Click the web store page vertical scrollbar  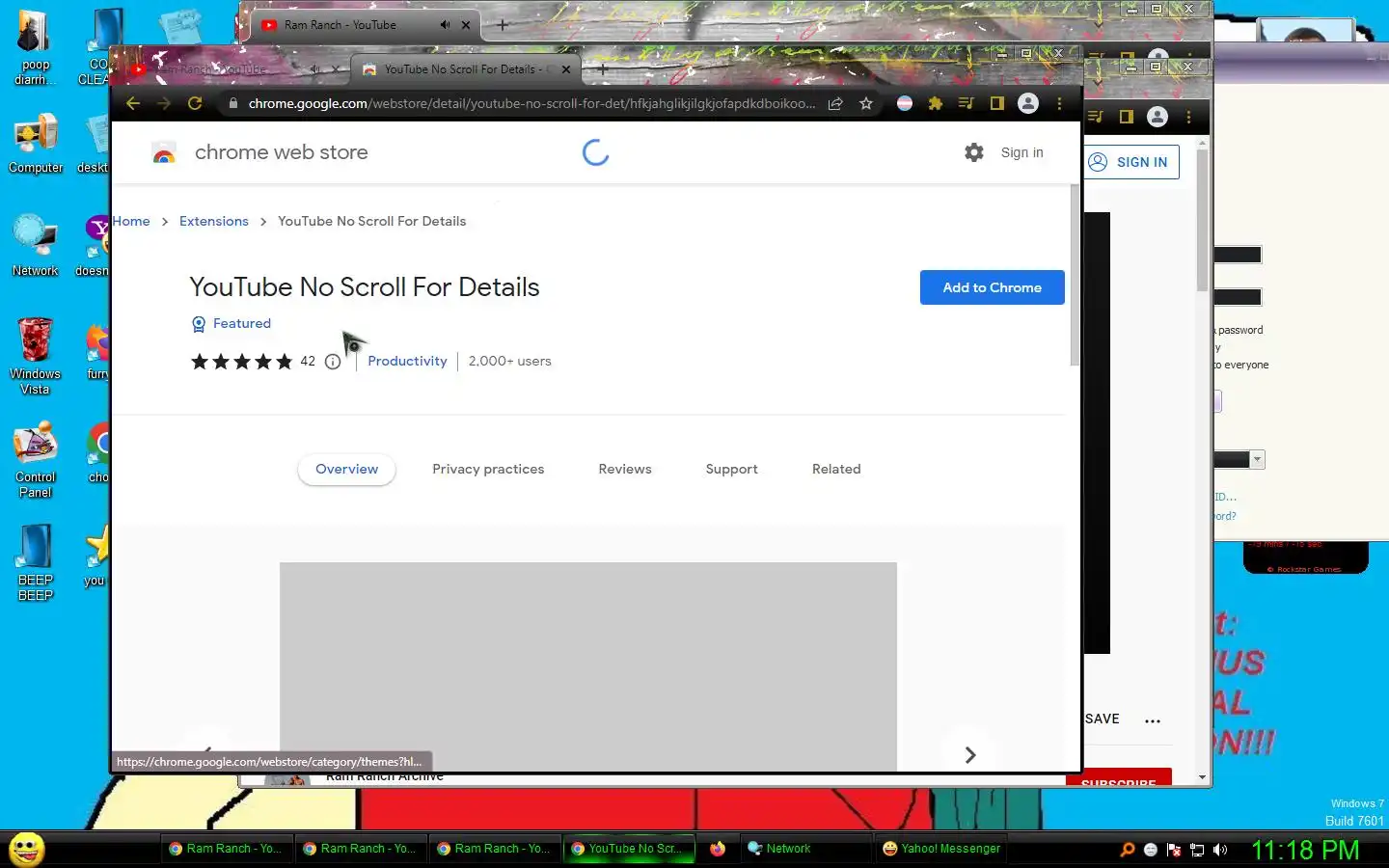pyautogui.click(x=1075, y=275)
